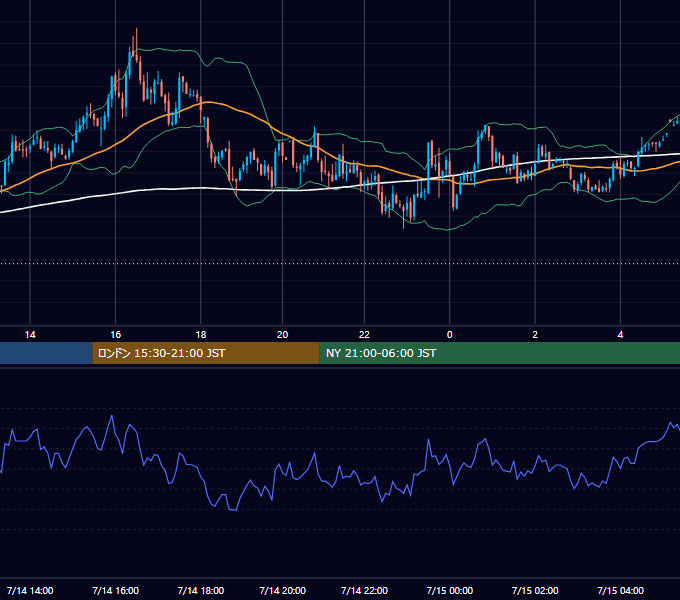This screenshot has width=680, height=600.
Task: Click the 7/14 18:00 label on indicator axis
Action: 201,590
